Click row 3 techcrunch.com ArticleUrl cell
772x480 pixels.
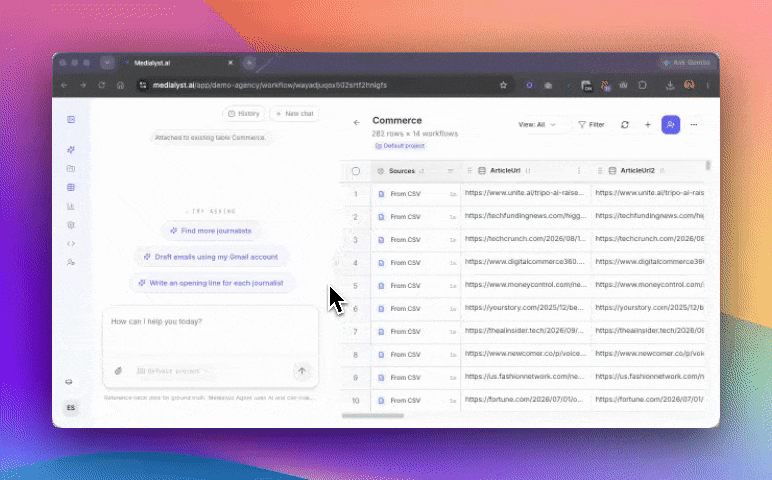[x=525, y=239]
